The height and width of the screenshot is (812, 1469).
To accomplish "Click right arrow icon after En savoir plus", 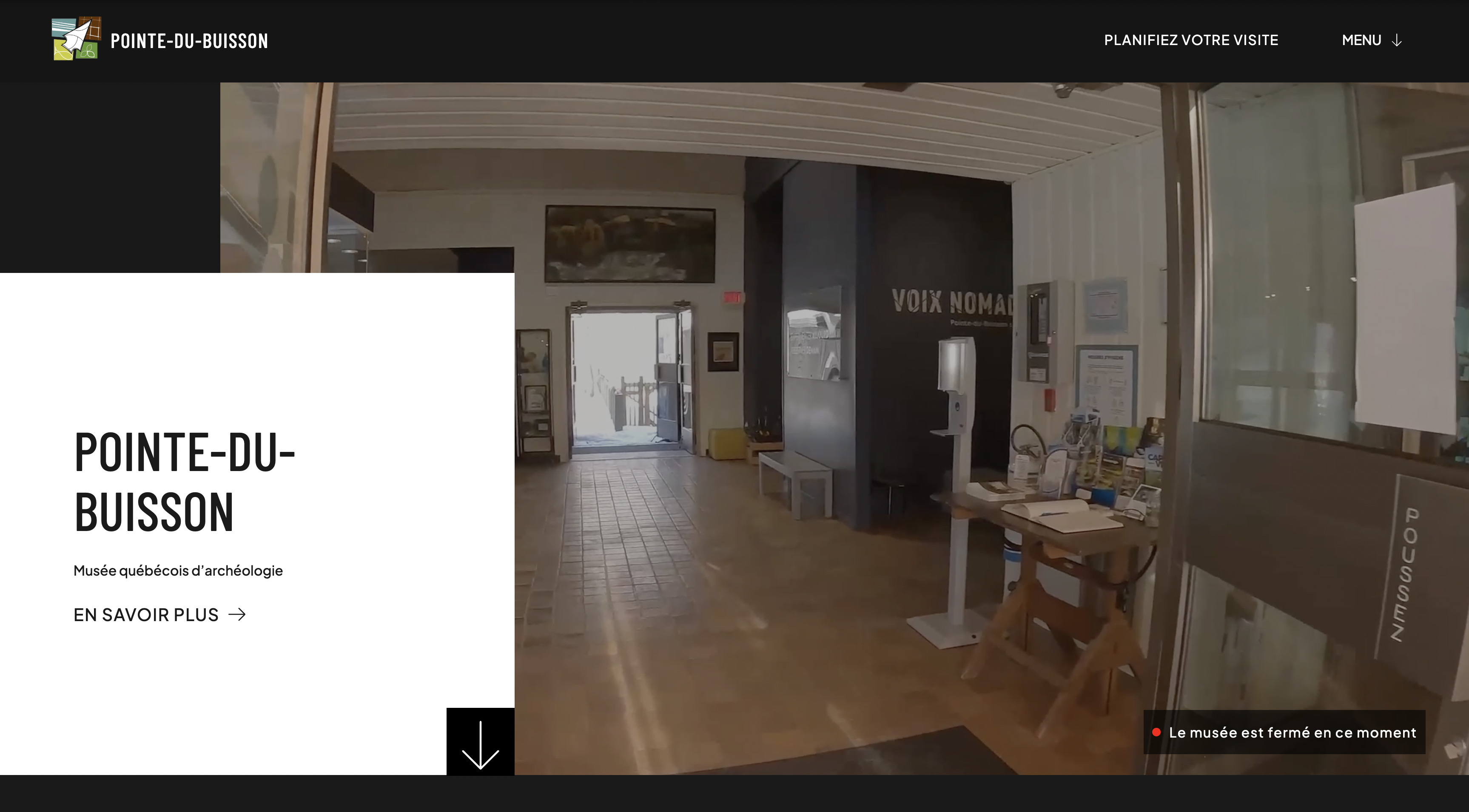I will pos(237,614).
